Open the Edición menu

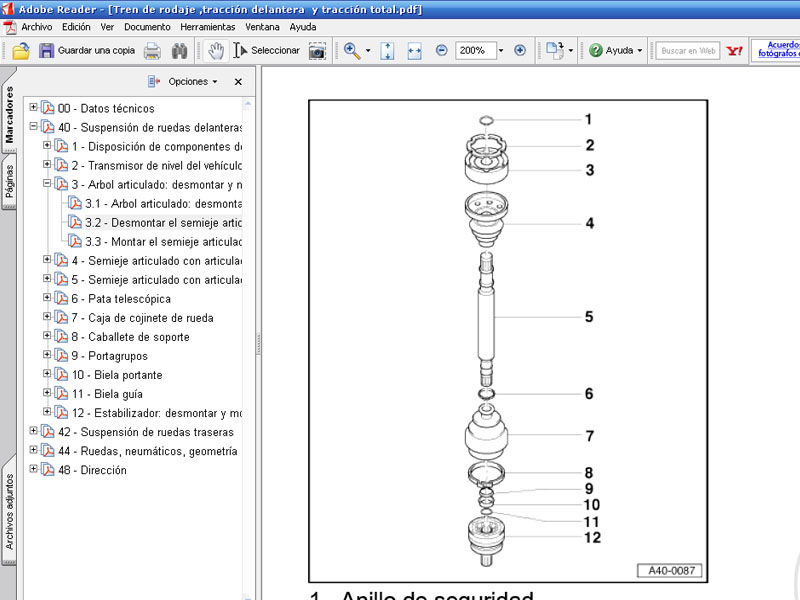(76, 27)
